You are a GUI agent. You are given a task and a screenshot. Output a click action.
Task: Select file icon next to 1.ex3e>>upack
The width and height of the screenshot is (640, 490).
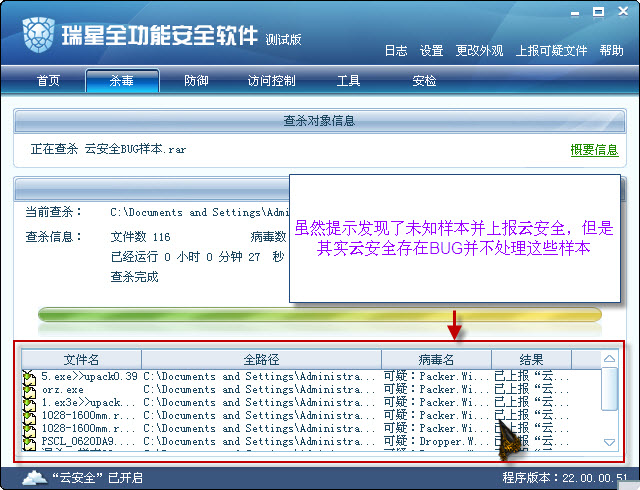click(29, 403)
